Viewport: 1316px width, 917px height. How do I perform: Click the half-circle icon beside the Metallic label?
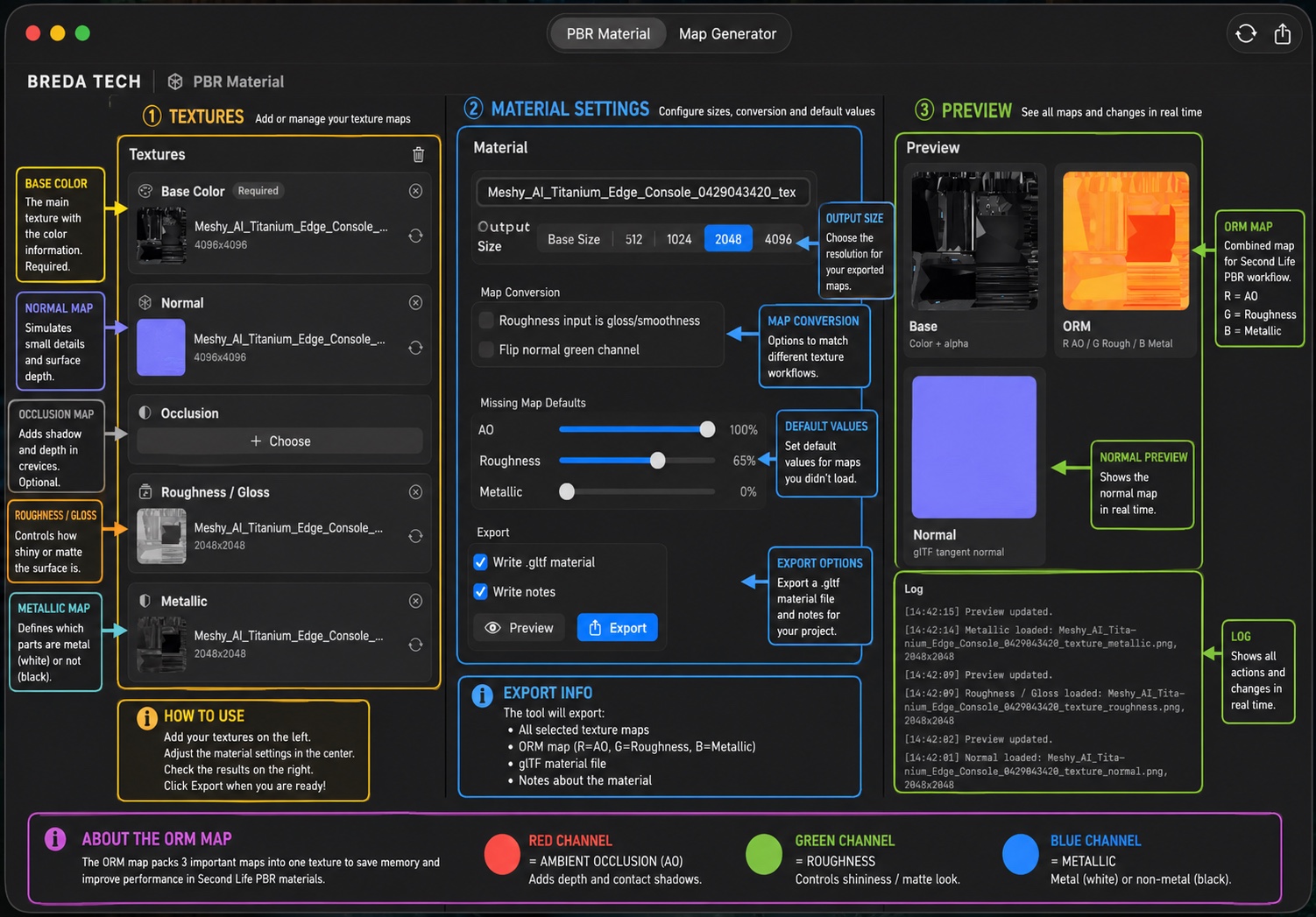click(x=145, y=601)
